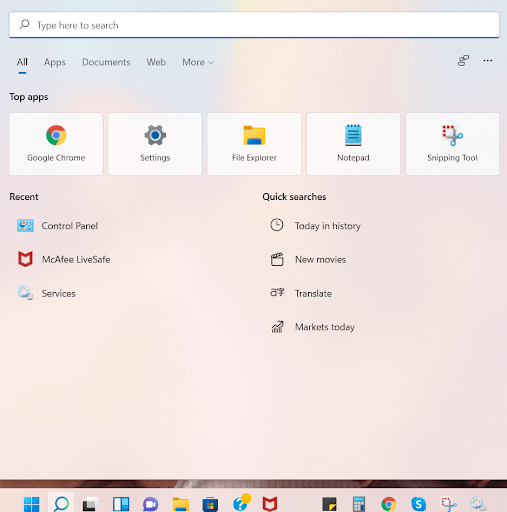Launch Snipping Tool from Top apps
Image resolution: width=507 pixels, height=512 pixels.
452,144
